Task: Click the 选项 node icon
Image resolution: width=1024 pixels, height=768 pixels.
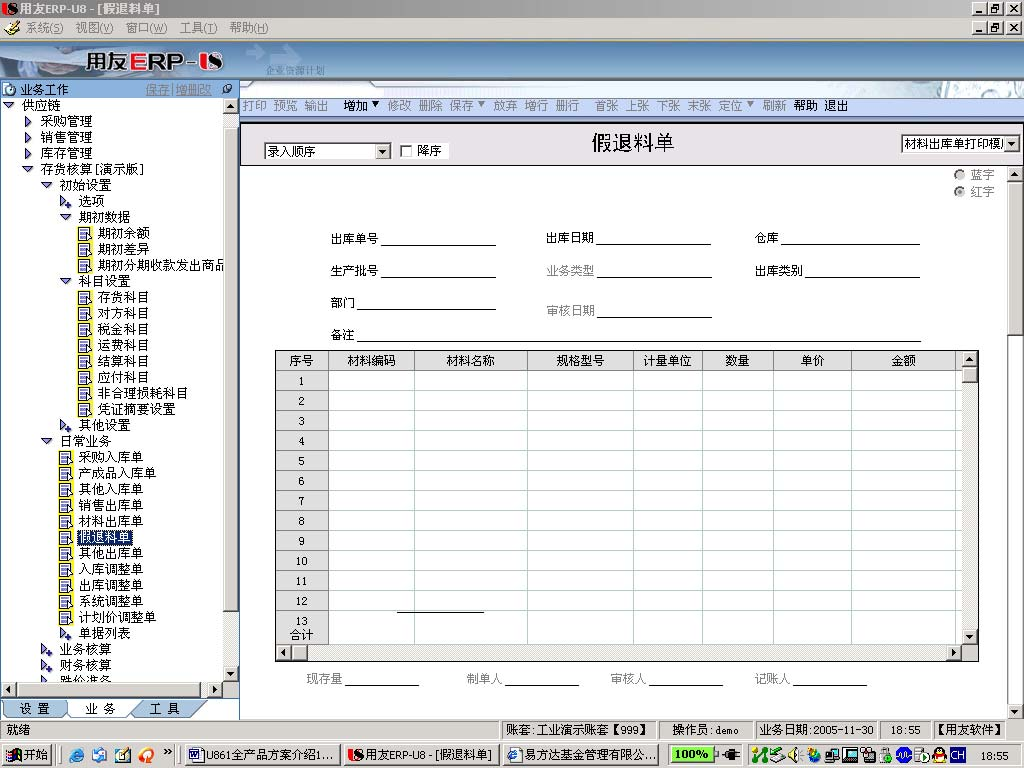Action: [x=66, y=202]
